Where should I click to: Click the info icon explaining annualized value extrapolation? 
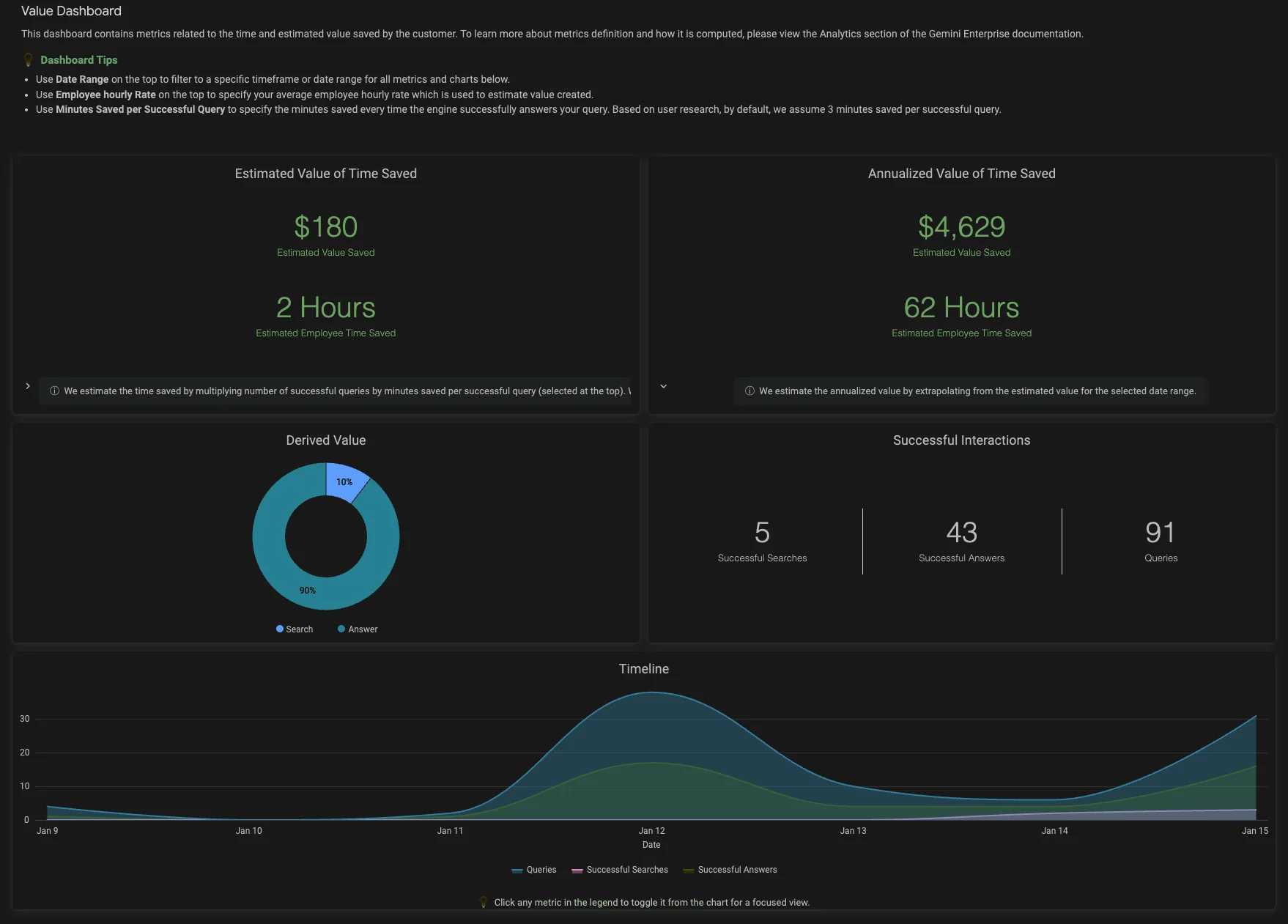(x=750, y=391)
